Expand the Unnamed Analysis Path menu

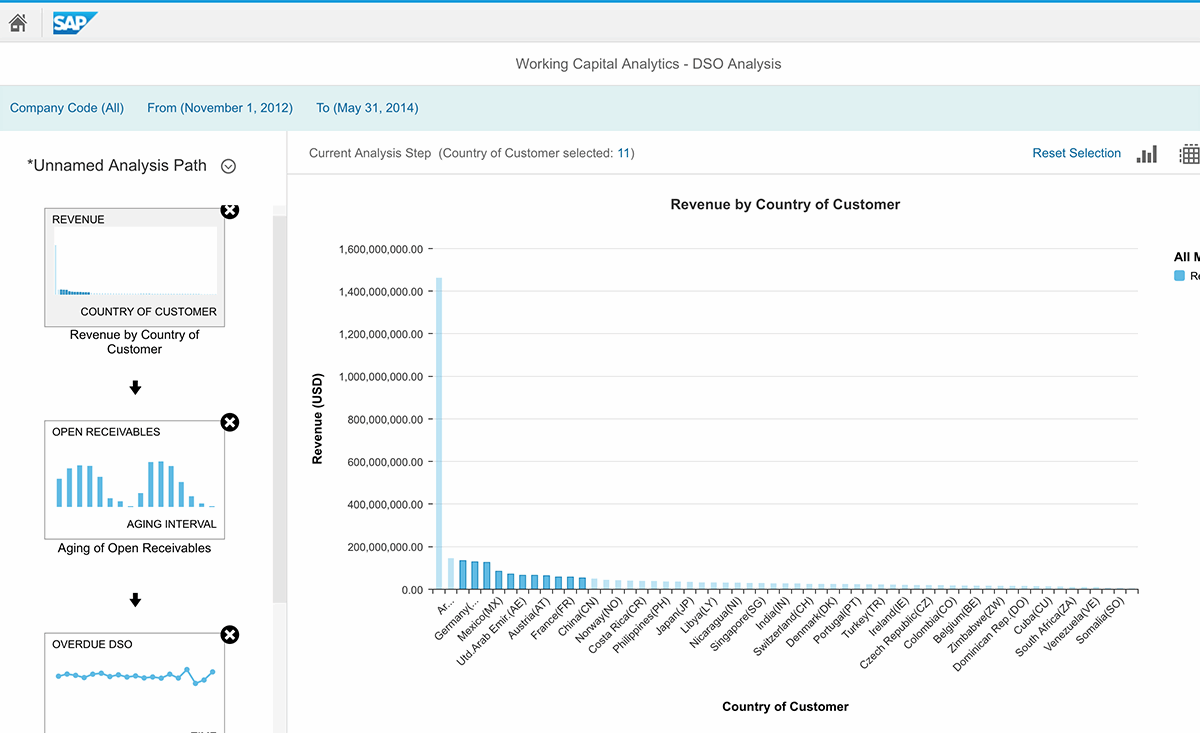click(228, 167)
